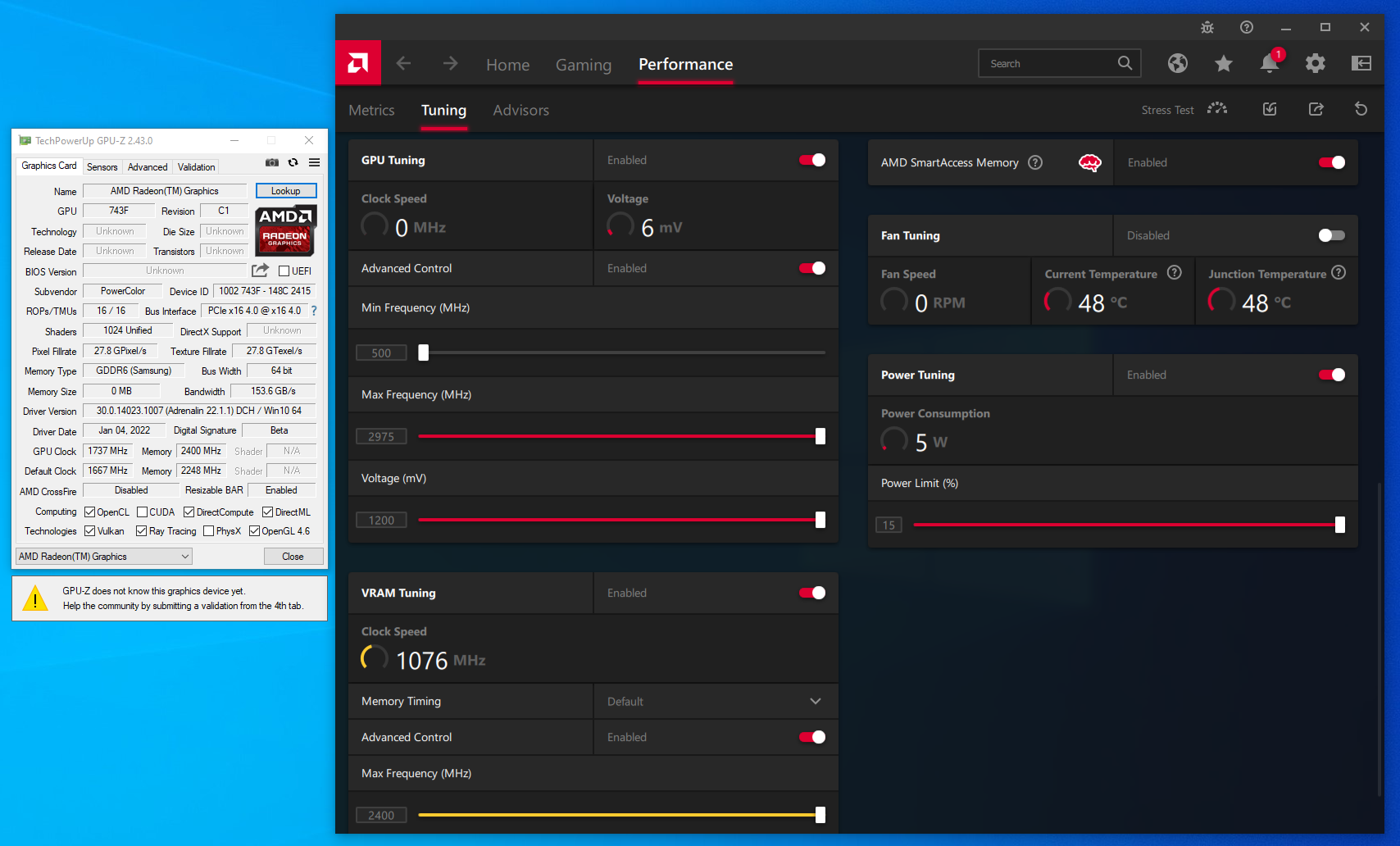This screenshot has width=1400, height=846.
Task: Click GPU-Z refresh icon
Action: click(x=293, y=162)
